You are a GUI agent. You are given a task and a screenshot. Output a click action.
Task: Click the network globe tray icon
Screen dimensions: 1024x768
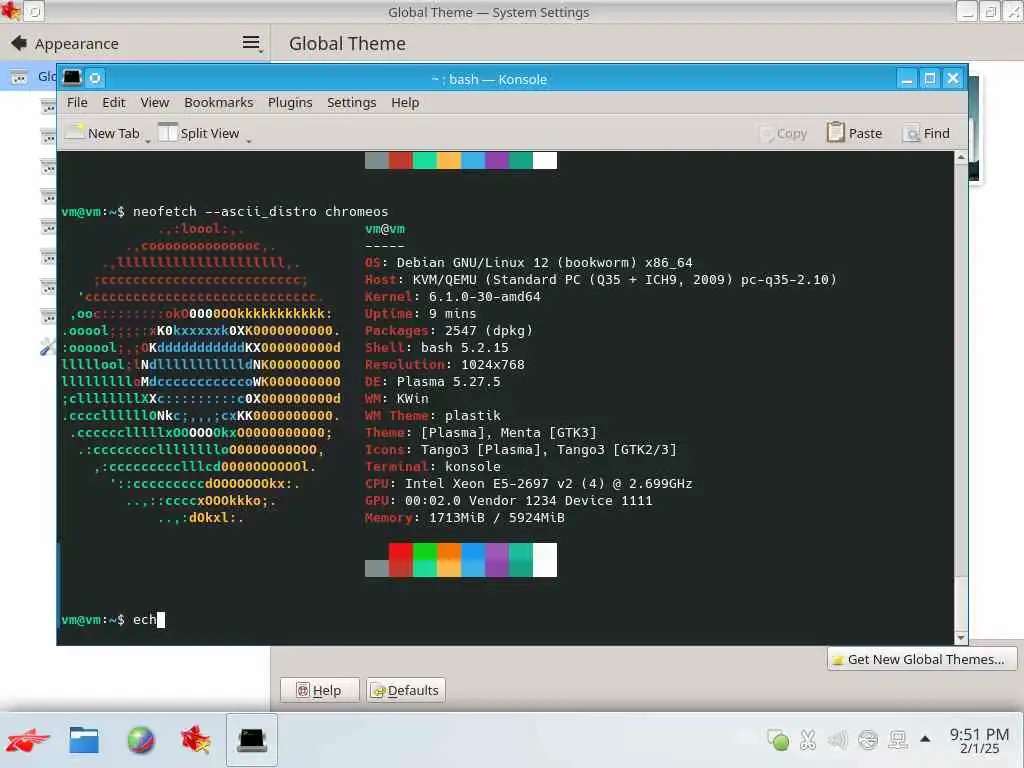point(868,739)
